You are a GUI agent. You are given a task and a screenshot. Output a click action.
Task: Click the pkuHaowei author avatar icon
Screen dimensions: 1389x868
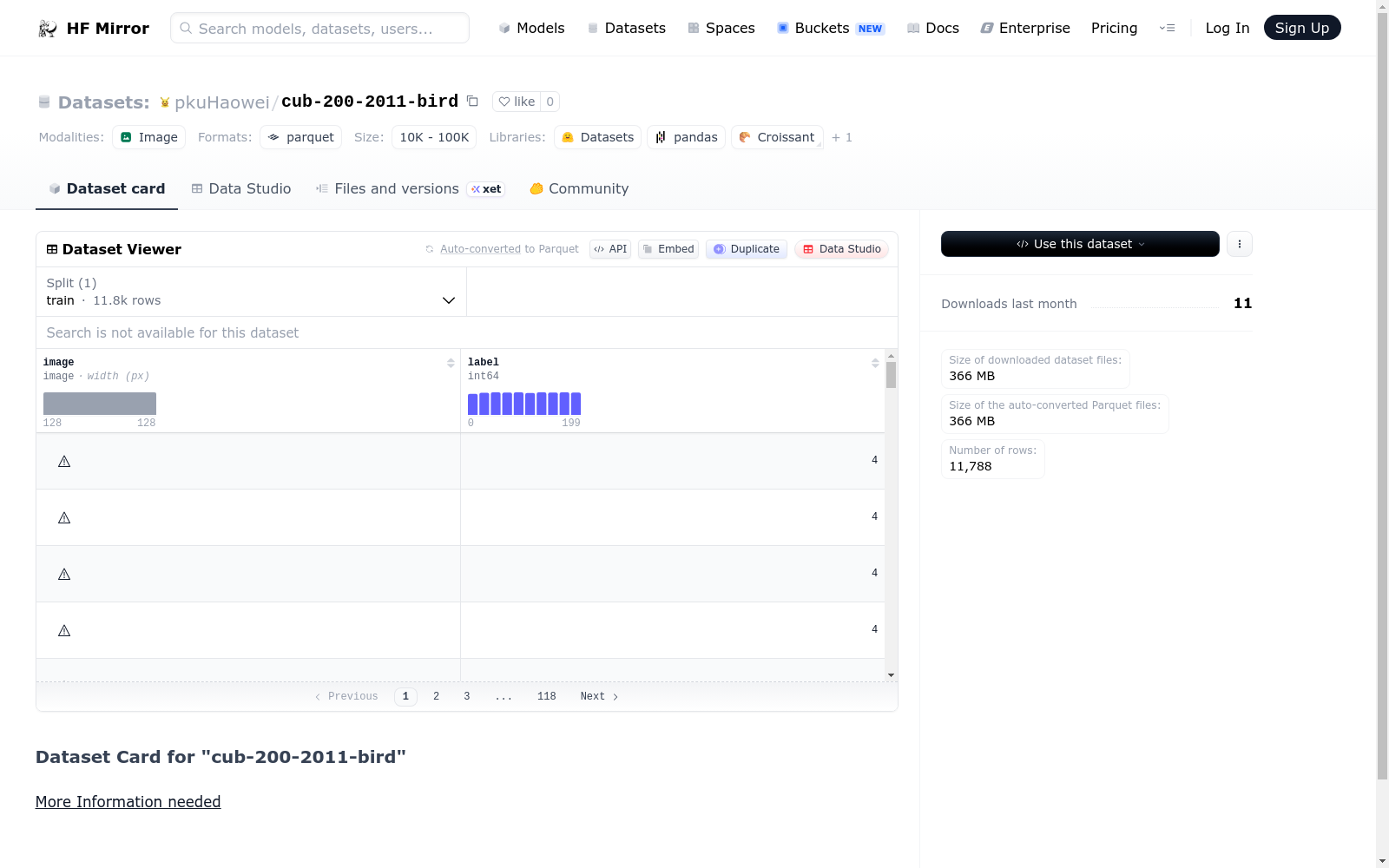click(x=165, y=102)
